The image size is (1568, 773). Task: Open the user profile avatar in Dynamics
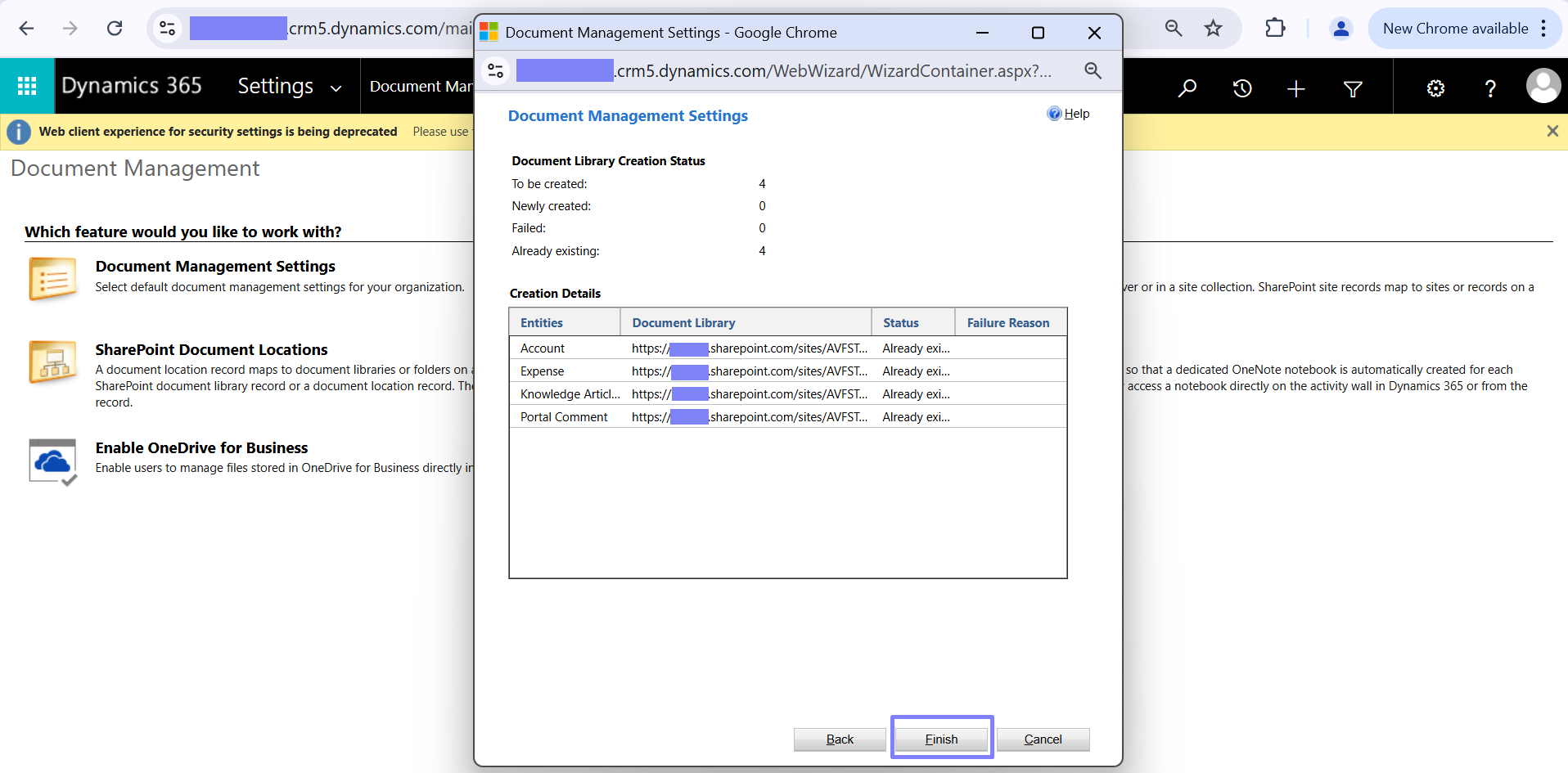1543,86
